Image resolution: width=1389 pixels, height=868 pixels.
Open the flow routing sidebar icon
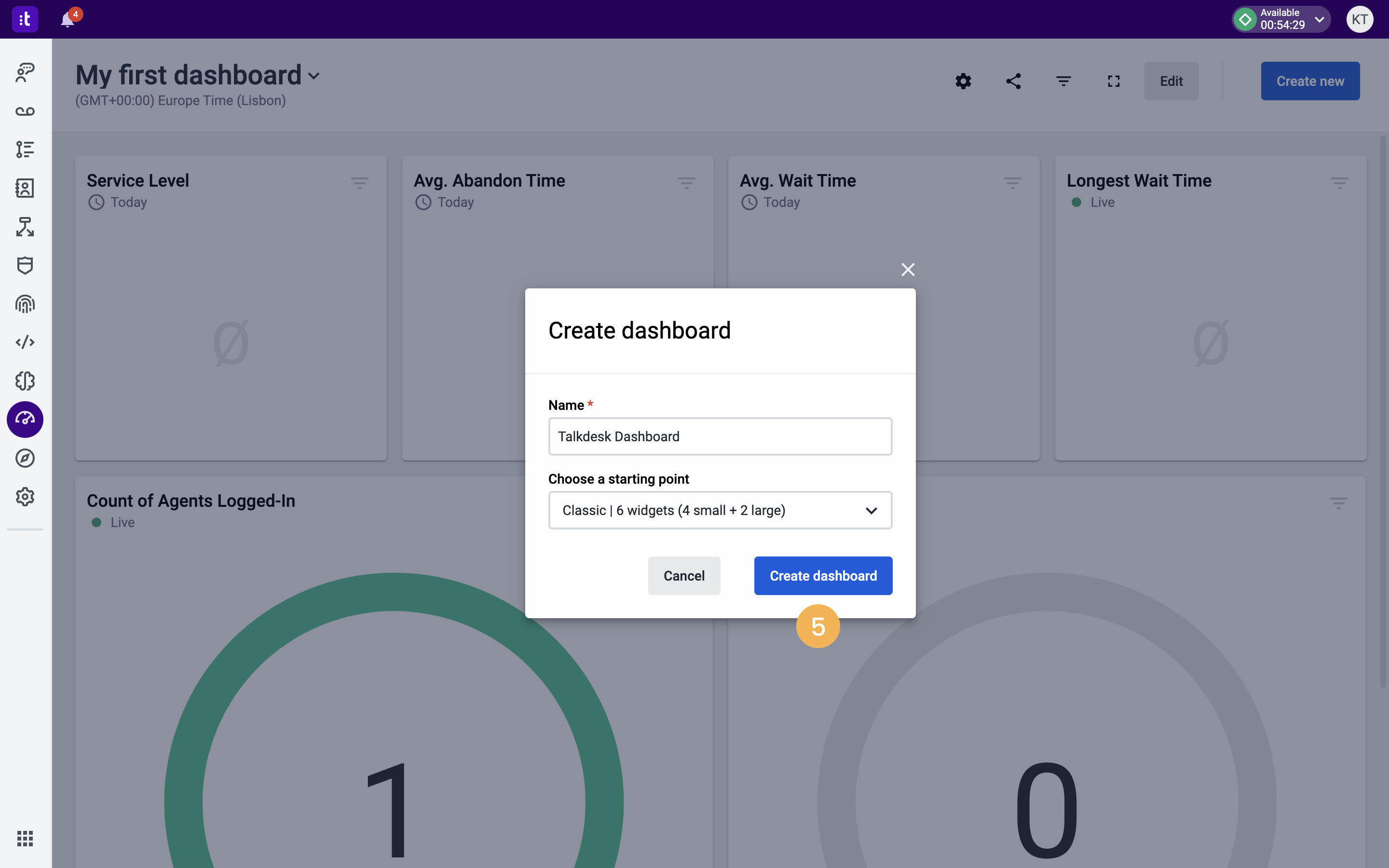(25, 227)
